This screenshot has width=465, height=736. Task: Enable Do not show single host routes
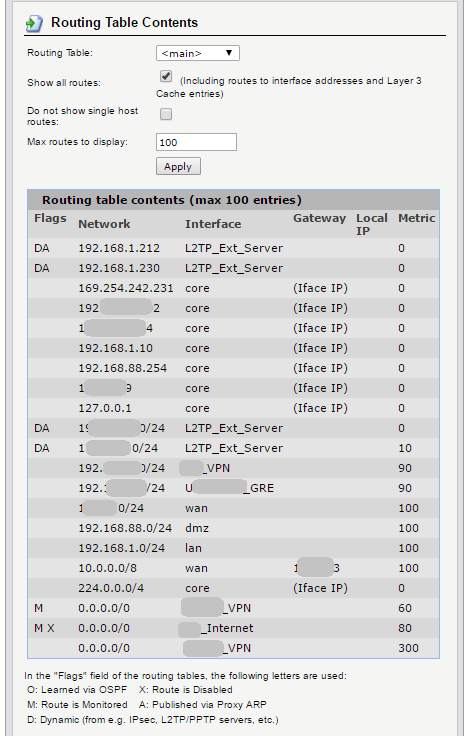[x=166, y=114]
